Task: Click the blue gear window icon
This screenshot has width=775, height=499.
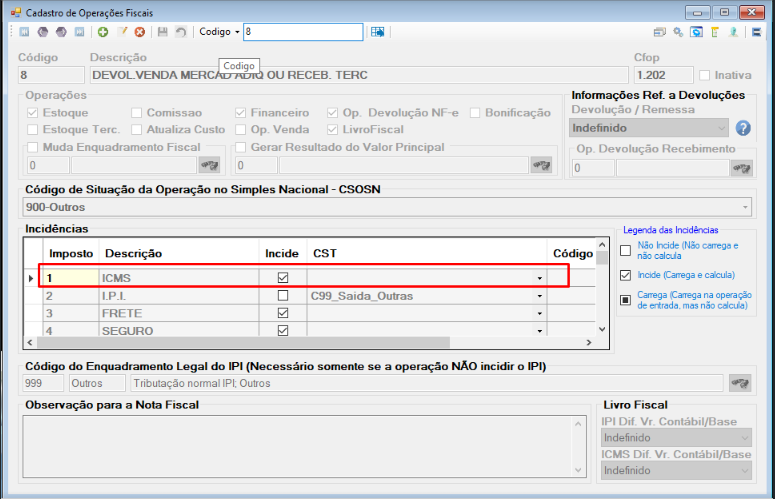Action: (696, 32)
